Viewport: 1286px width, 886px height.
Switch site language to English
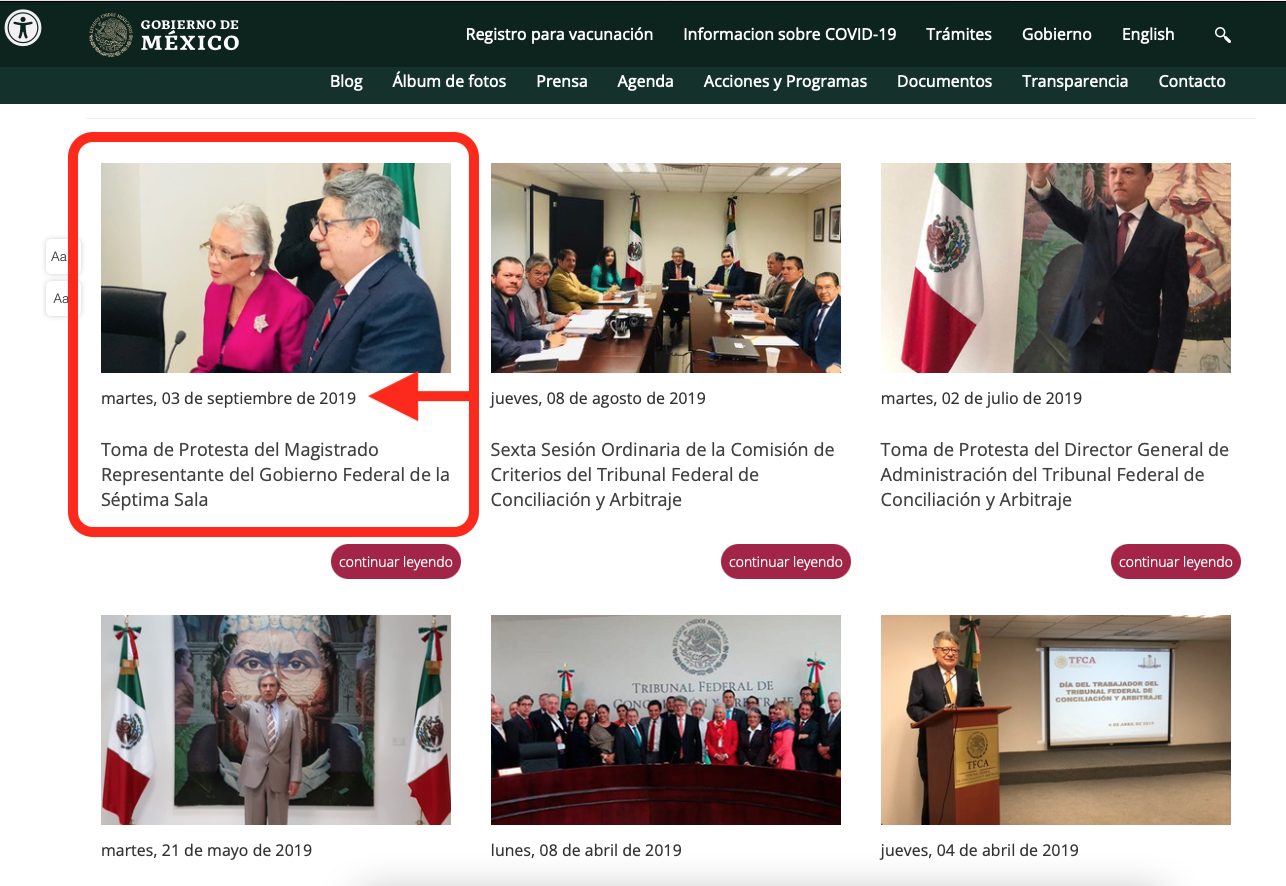[1147, 34]
